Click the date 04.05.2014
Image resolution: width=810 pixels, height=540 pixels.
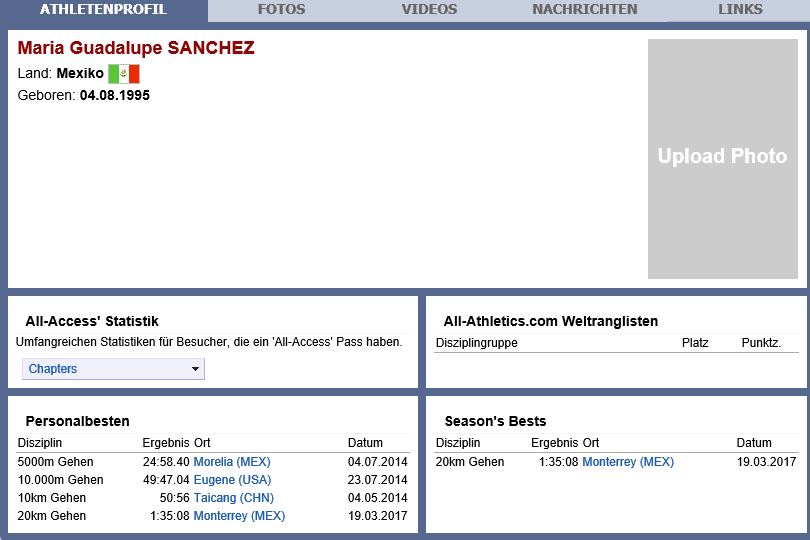(x=378, y=498)
